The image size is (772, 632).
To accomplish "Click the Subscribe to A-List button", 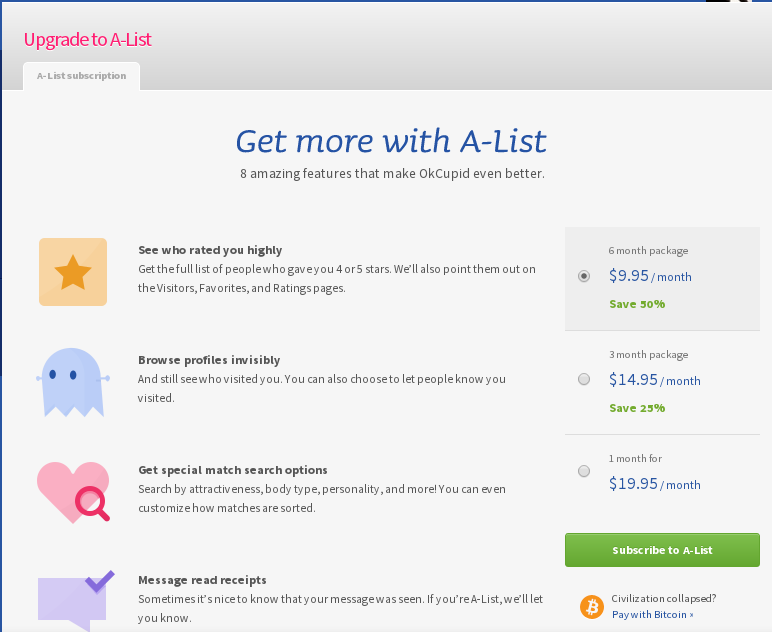I will point(662,550).
